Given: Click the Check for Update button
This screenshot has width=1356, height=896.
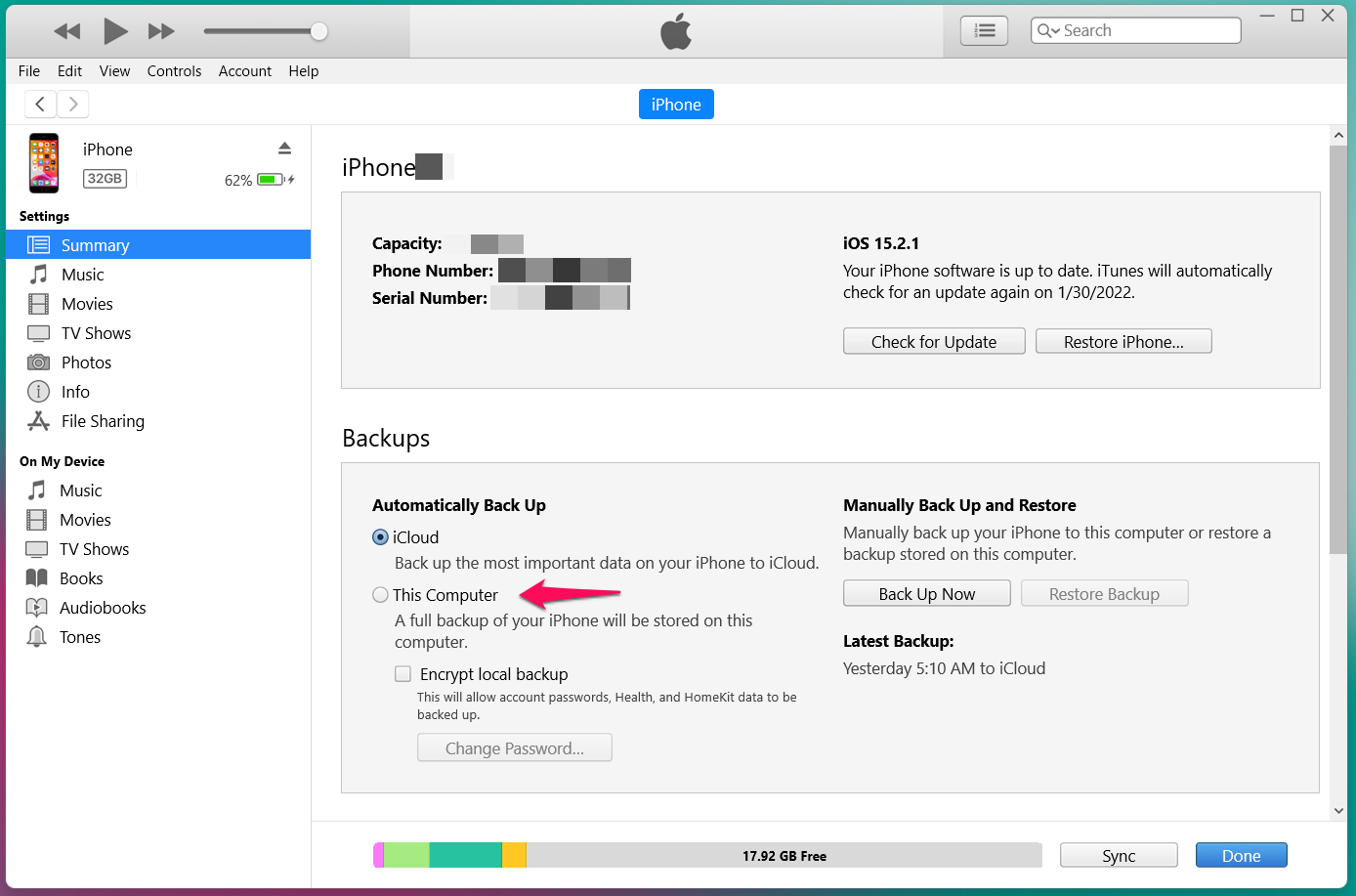Looking at the screenshot, I should (933, 342).
